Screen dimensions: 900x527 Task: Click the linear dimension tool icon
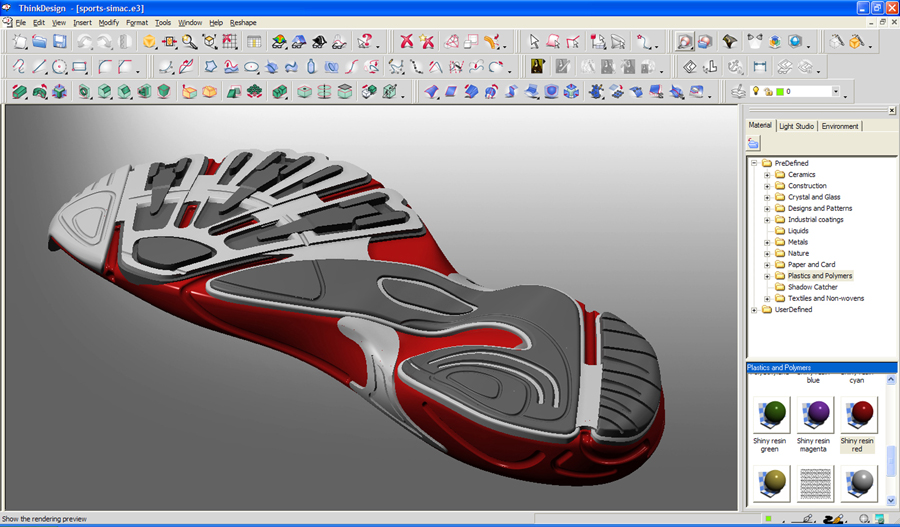point(760,67)
